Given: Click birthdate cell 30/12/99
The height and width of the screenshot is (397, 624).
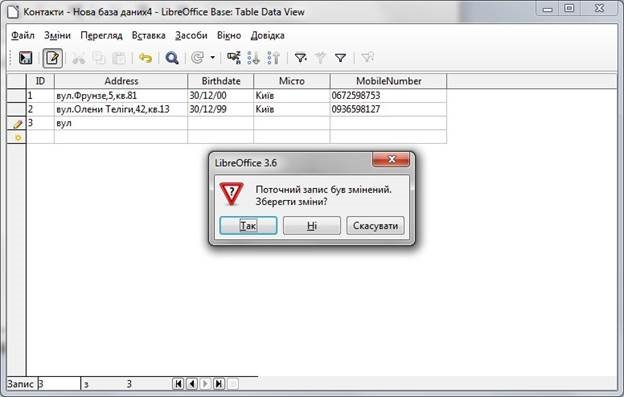Looking at the screenshot, I should pyautogui.click(x=220, y=109).
